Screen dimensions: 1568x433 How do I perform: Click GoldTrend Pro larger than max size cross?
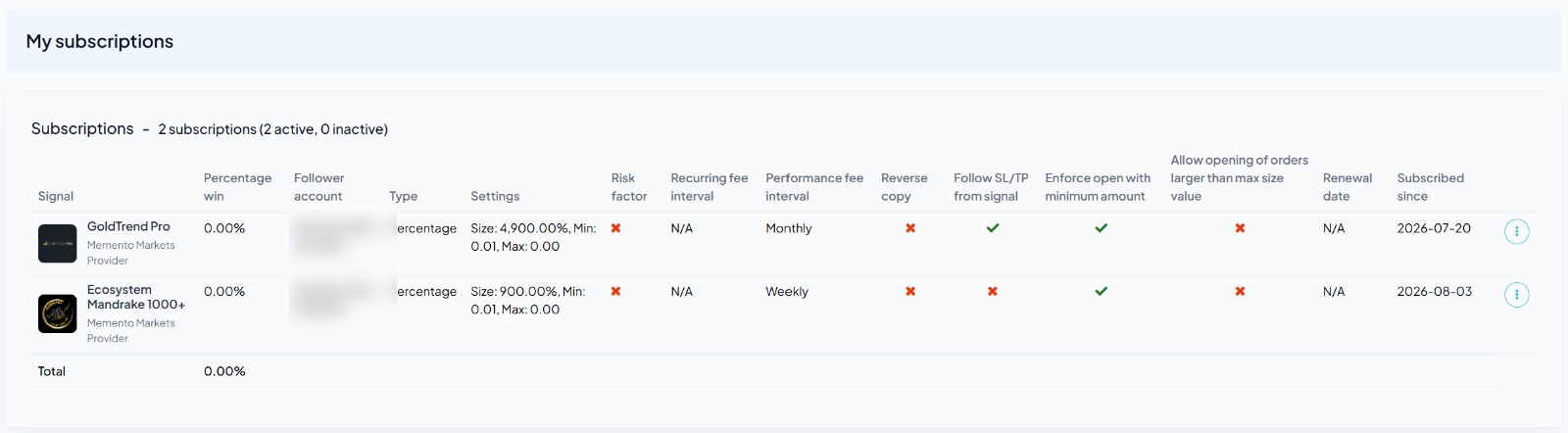1240,228
